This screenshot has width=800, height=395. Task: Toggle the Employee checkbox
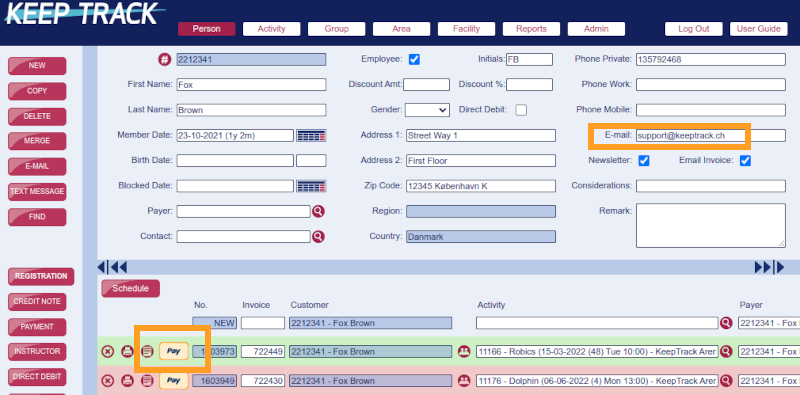(414, 60)
